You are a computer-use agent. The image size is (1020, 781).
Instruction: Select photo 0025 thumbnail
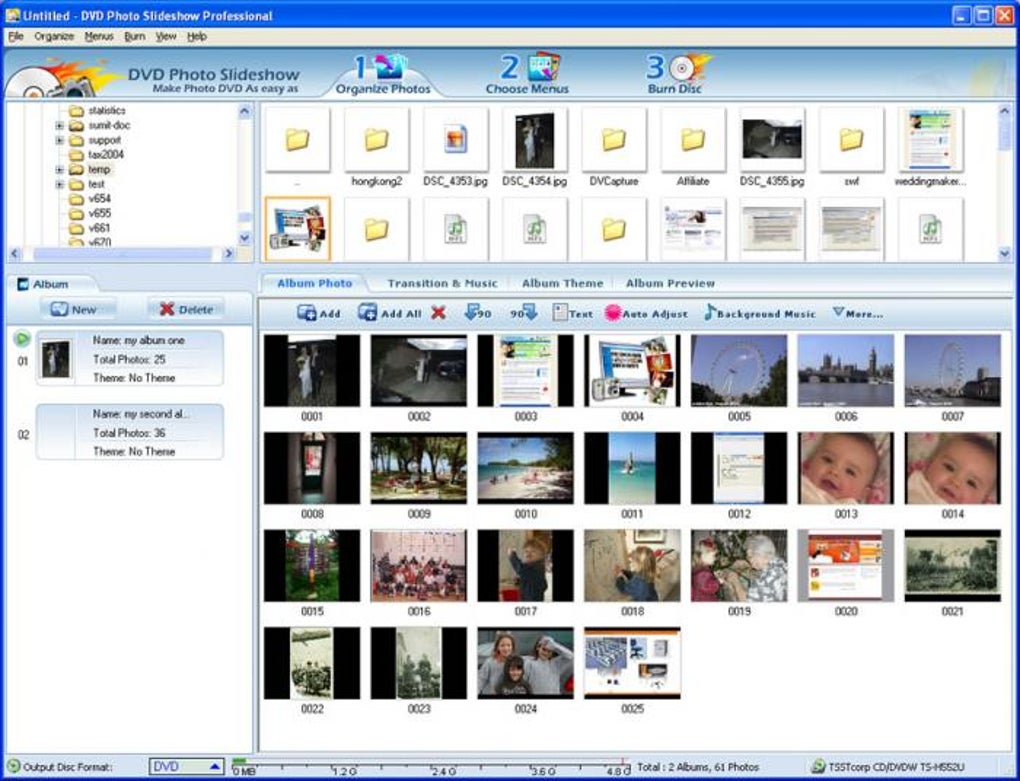tap(632, 663)
